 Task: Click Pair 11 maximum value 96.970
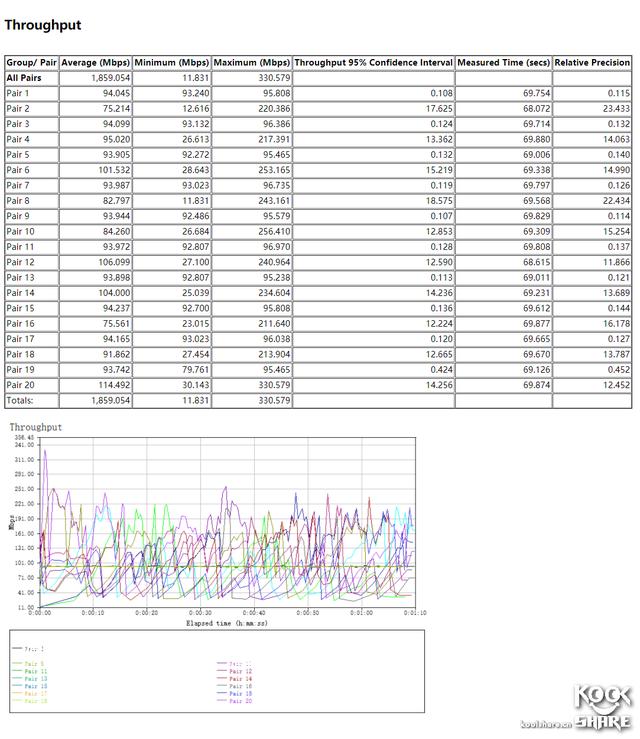click(x=277, y=247)
